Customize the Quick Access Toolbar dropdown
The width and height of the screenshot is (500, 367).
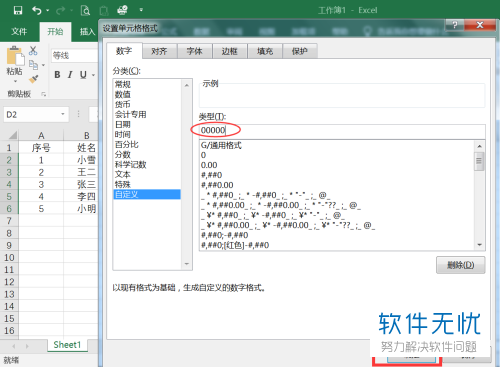(141, 10)
